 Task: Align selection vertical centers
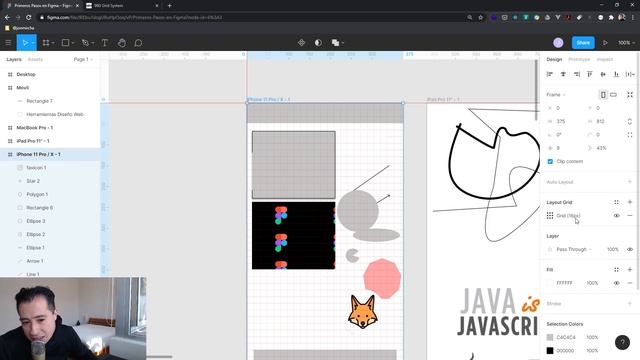click(x=603, y=74)
